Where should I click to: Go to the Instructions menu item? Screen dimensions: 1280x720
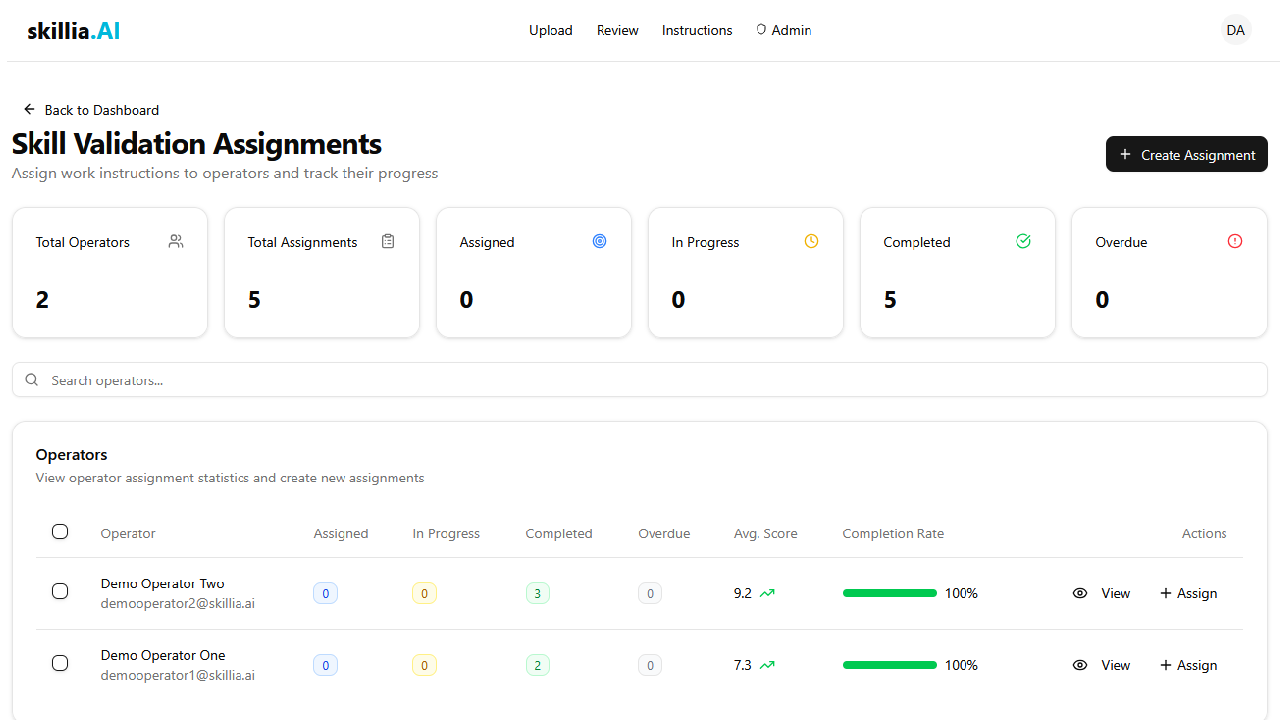[697, 30]
